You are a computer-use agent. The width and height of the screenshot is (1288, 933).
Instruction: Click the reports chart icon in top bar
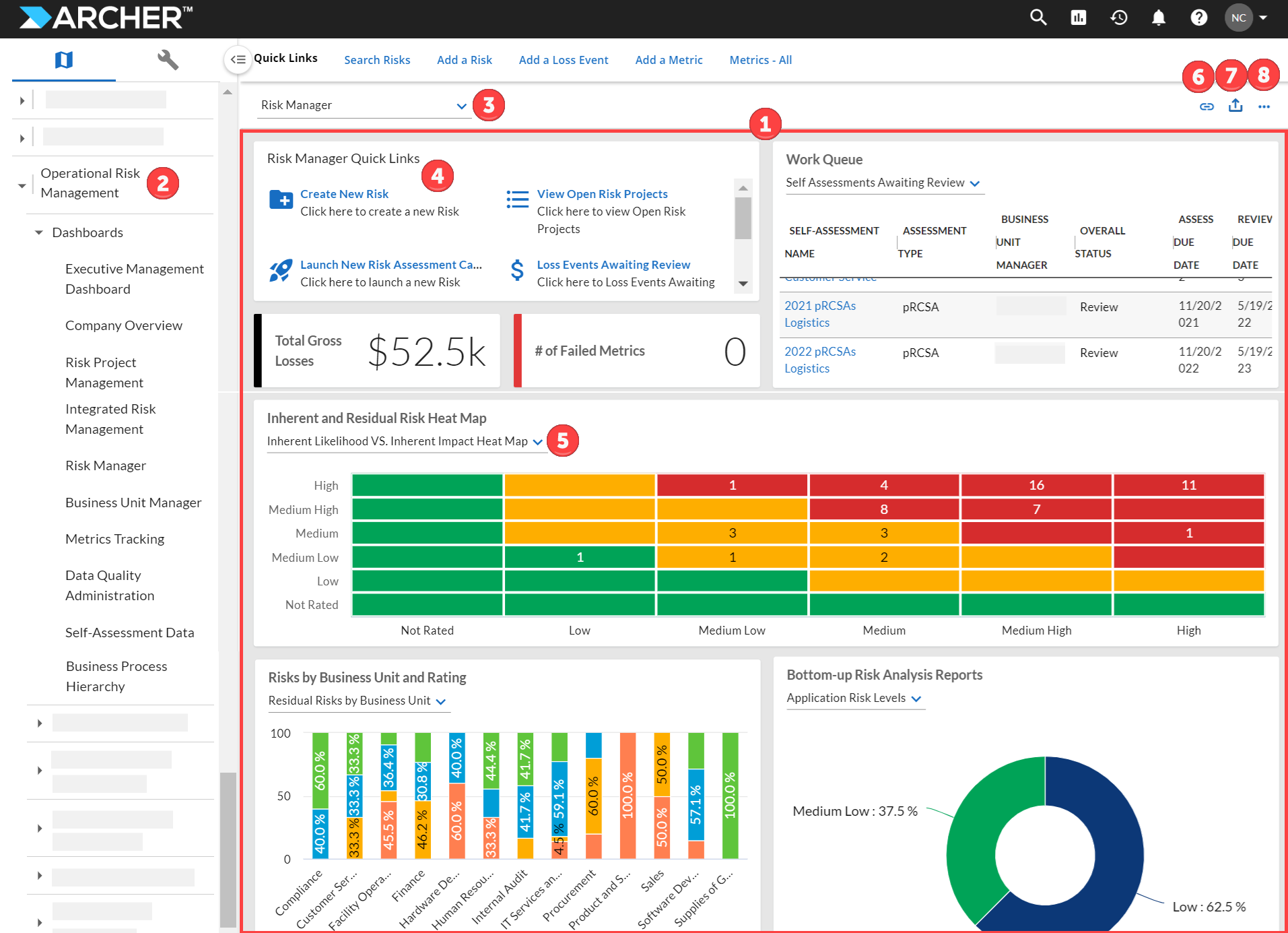pos(1078,18)
